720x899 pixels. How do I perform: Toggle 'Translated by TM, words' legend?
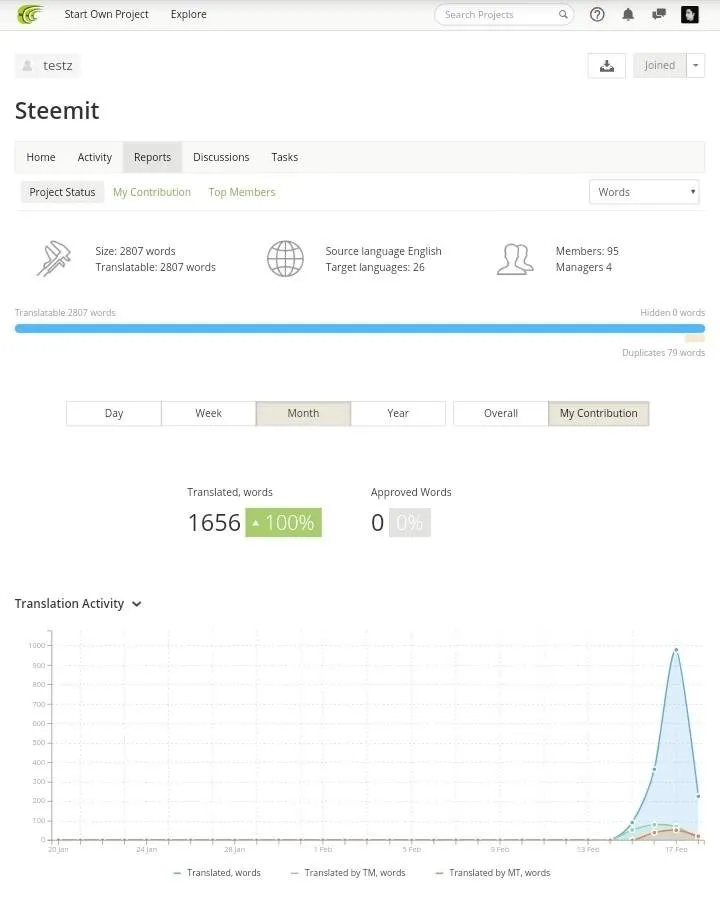pos(348,873)
